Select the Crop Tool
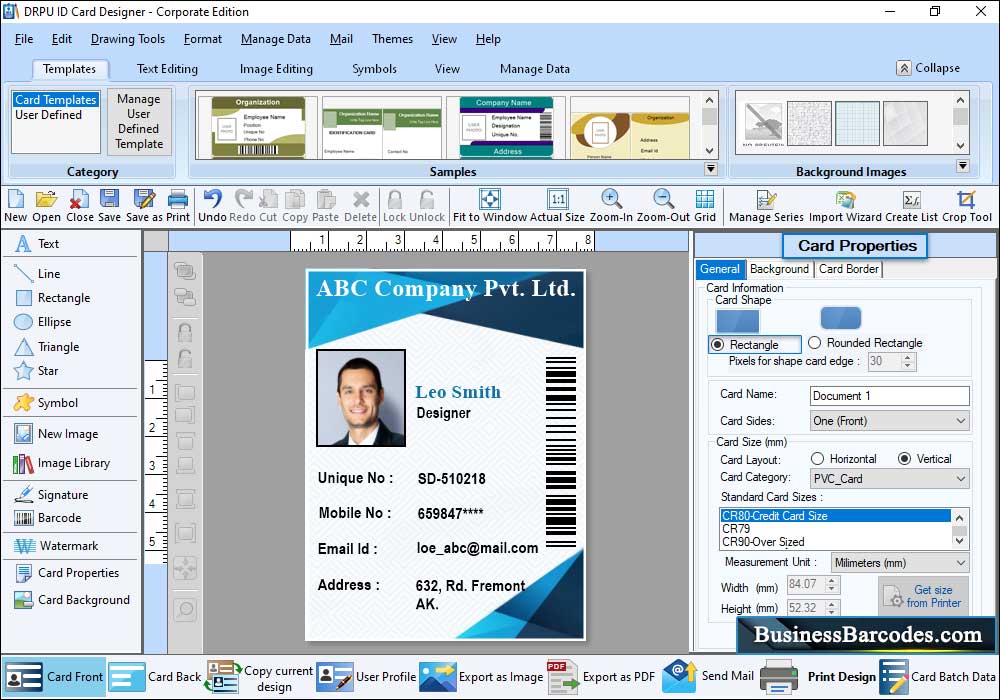 pos(966,200)
